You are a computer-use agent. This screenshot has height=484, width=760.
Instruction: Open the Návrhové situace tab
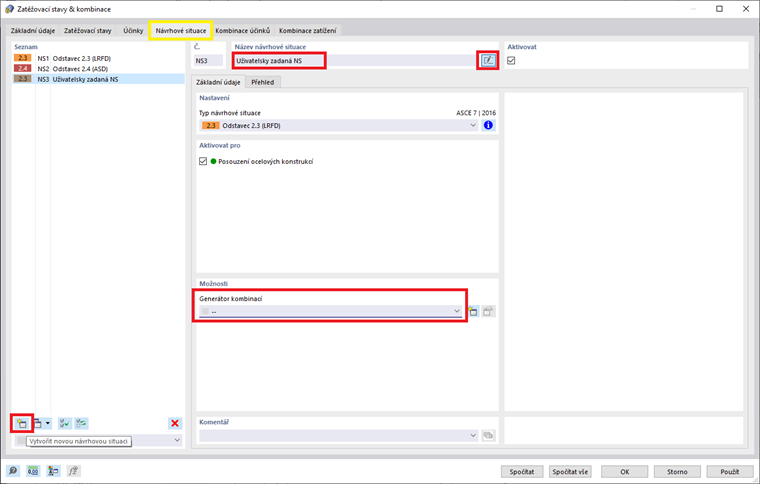tap(181, 31)
